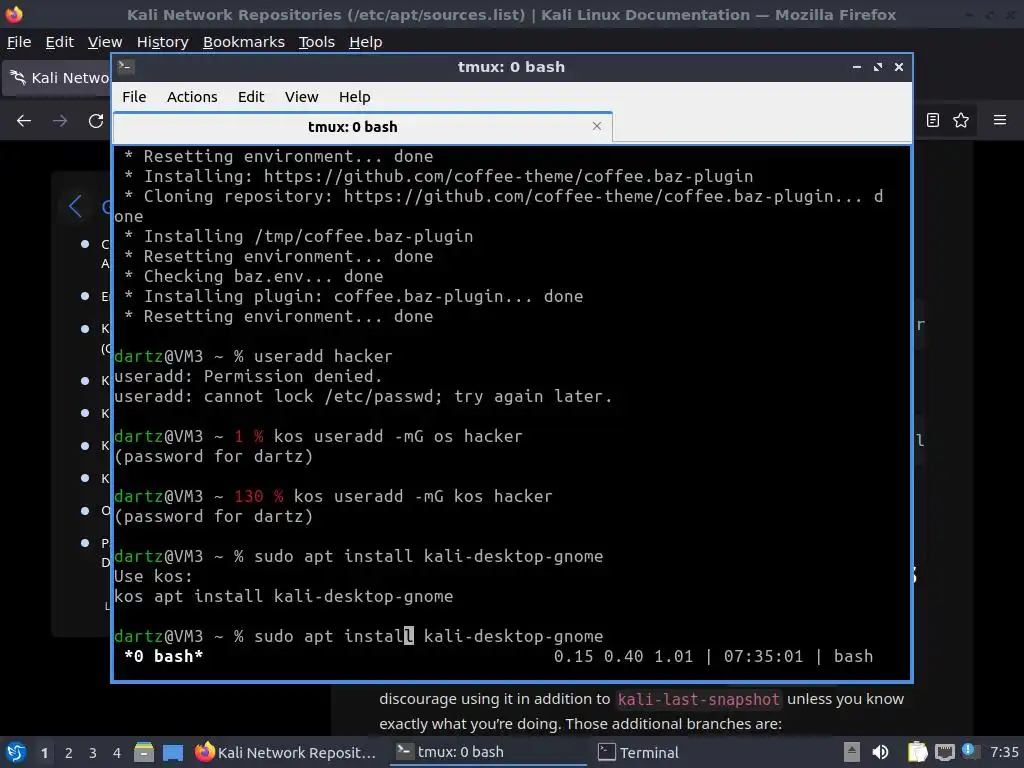Maximize the tmux terminal window

[x=878, y=67]
